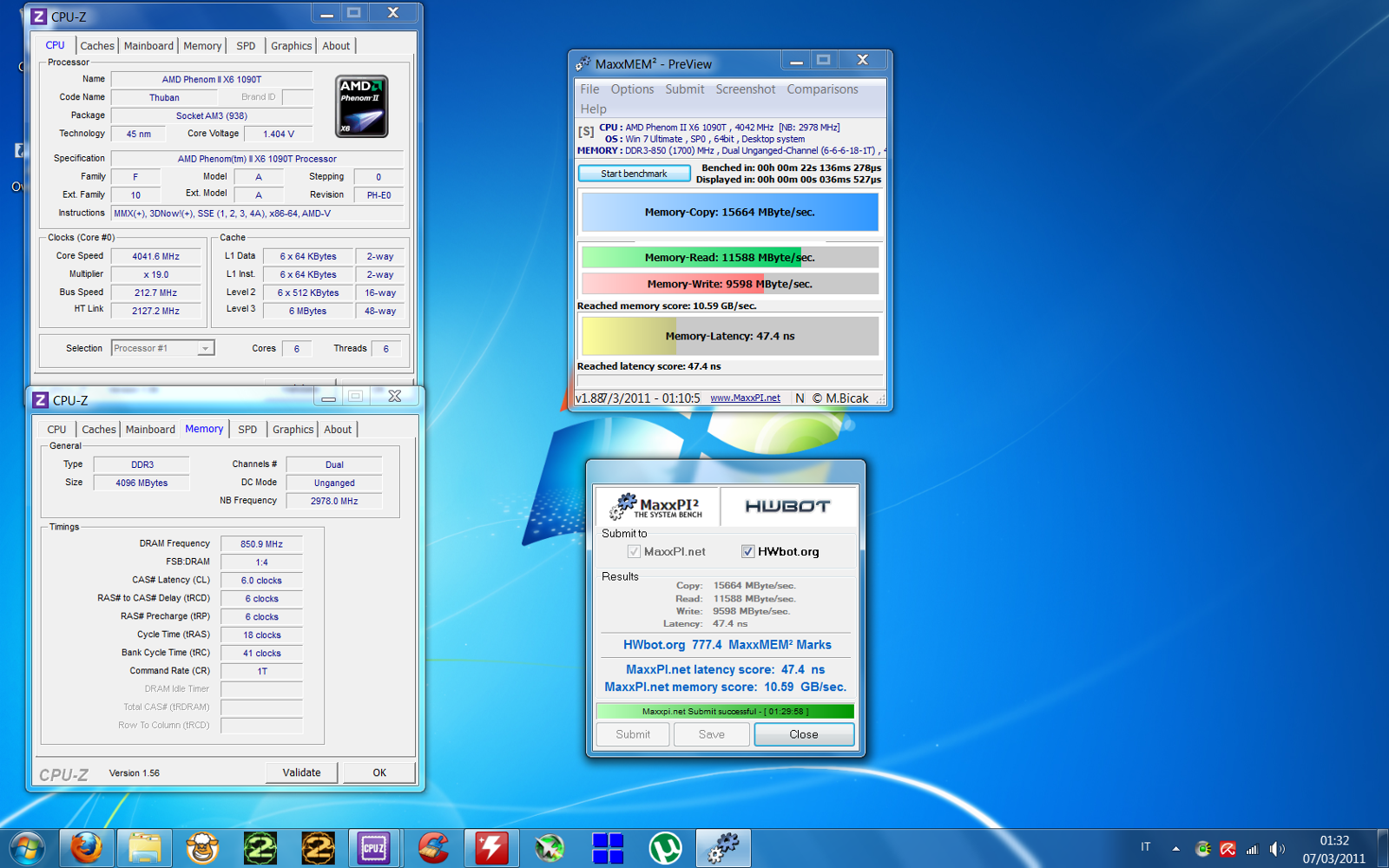
Task: Switch to SPD tab in lower CPU-Z window
Action: (247, 430)
